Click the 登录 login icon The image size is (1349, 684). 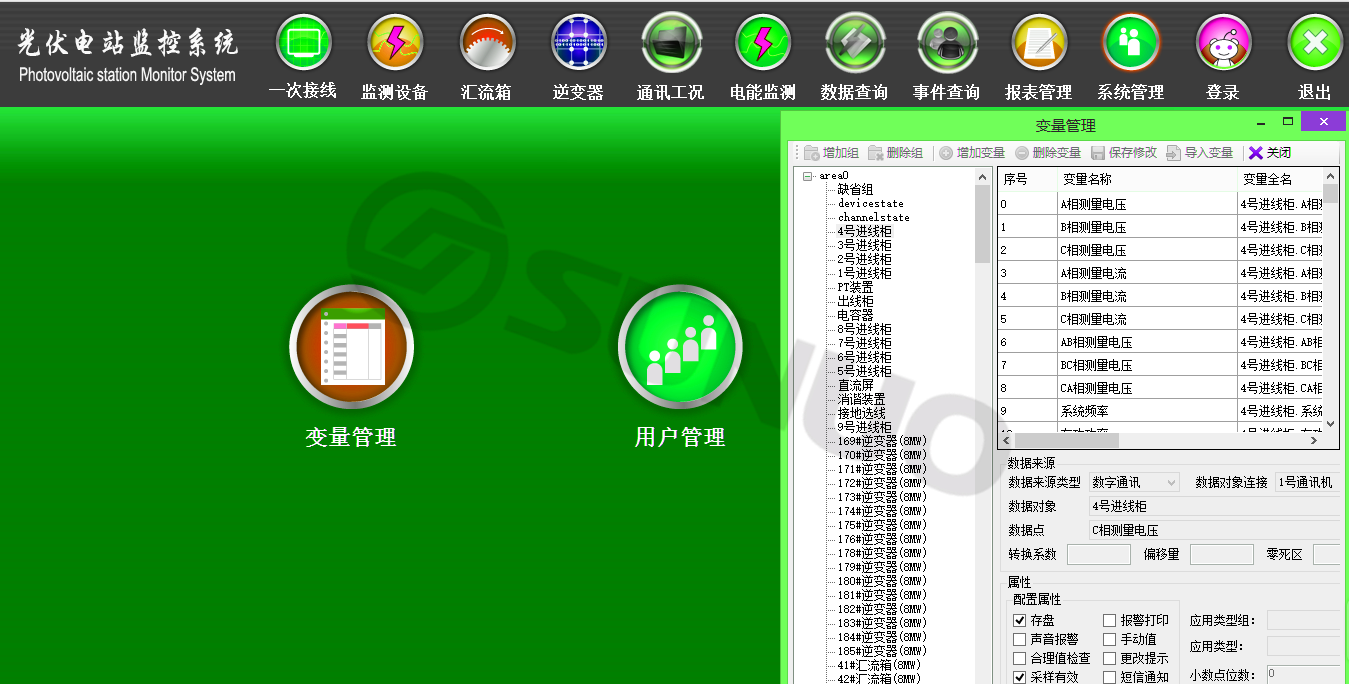click(x=1223, y=43)
